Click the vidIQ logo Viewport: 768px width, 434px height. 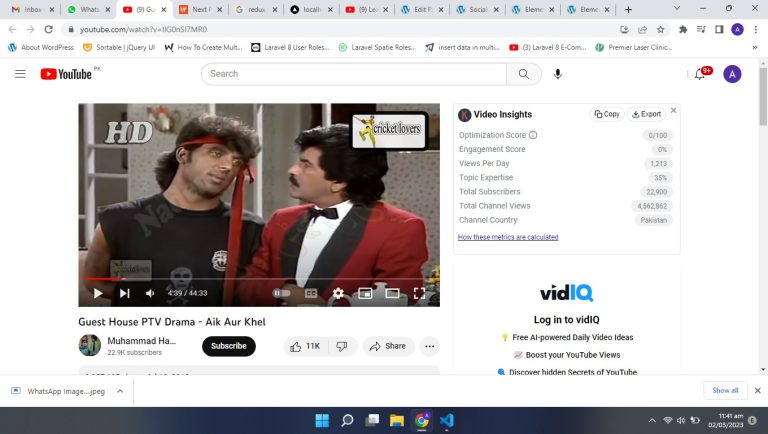tap(567, 293)
